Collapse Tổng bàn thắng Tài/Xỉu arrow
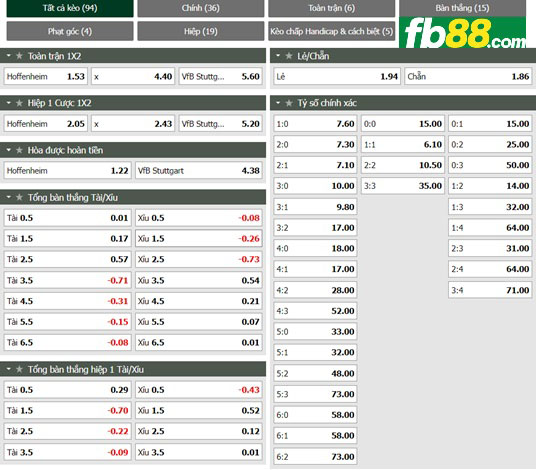536x470 pixels. [9, 197]
